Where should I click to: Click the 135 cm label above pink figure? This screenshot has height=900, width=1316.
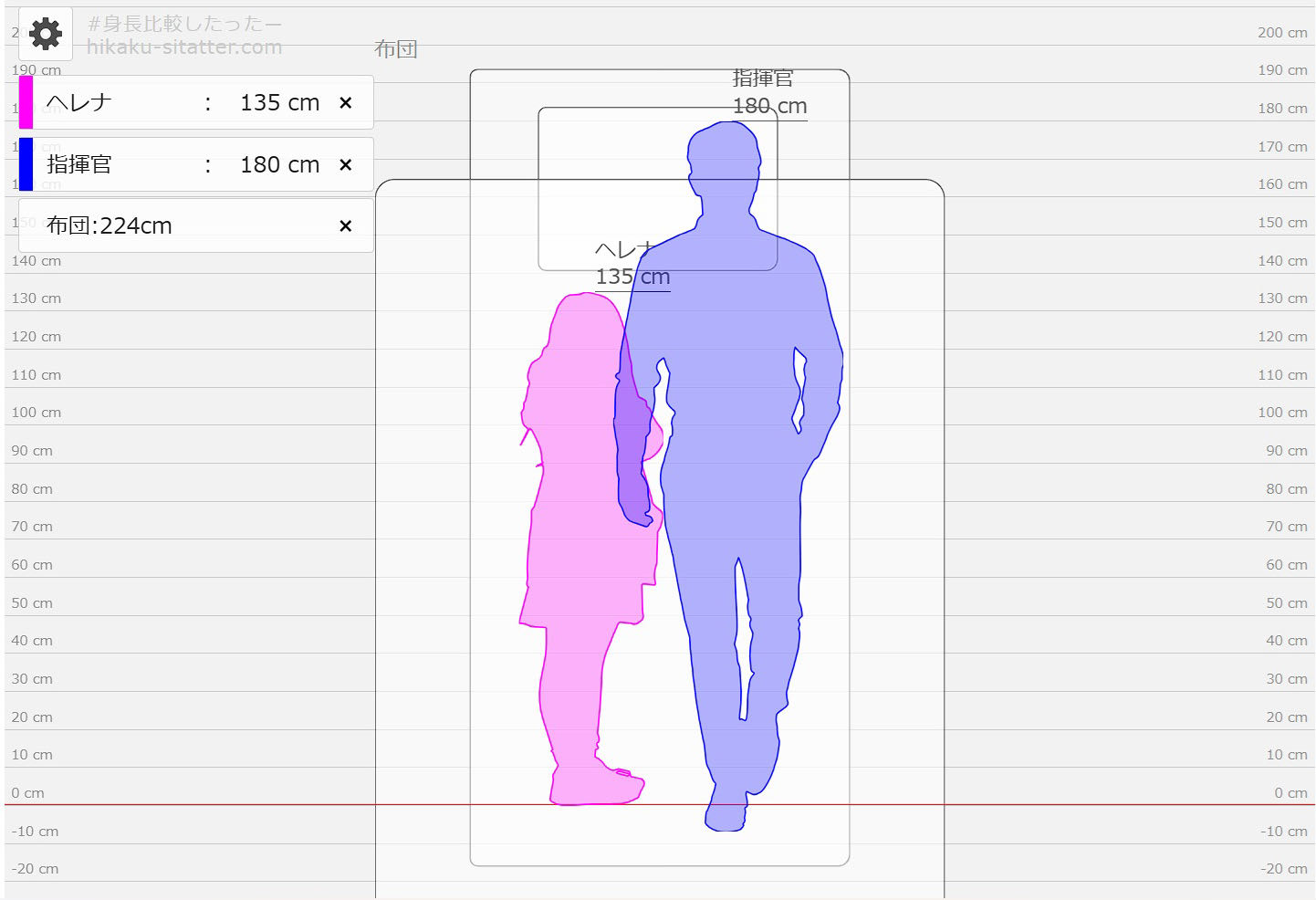coord(632,277)
